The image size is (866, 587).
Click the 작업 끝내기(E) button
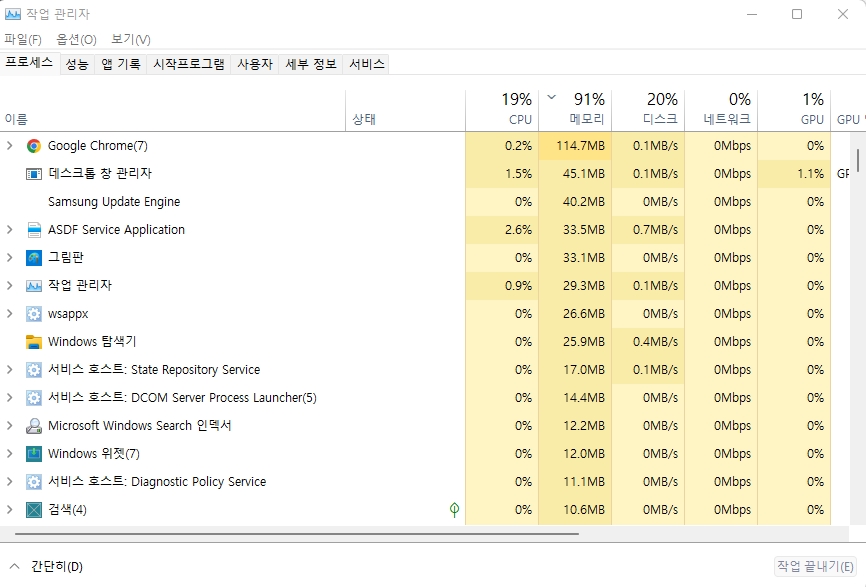[815, 566]
